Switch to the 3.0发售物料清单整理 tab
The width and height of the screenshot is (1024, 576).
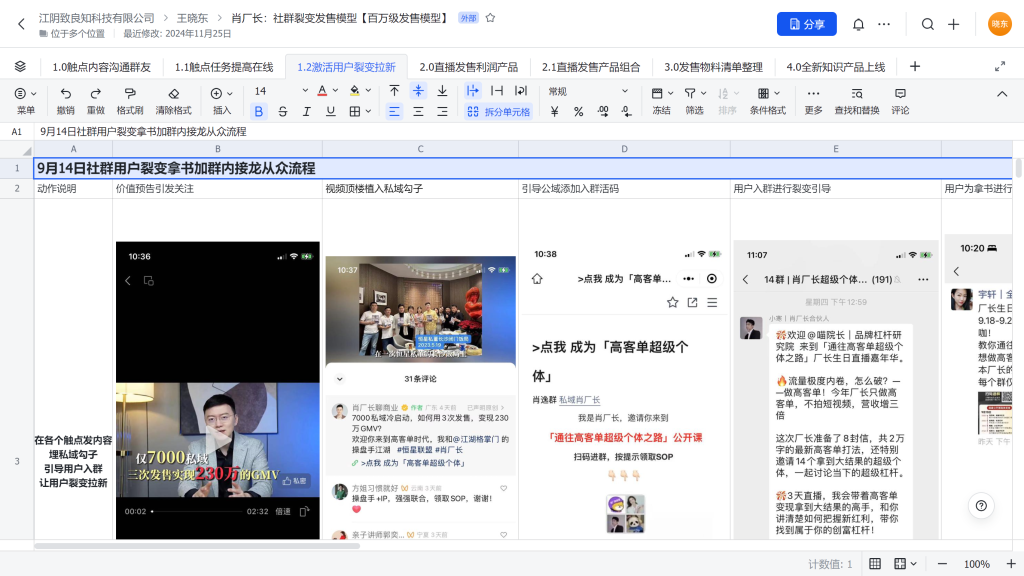(x=713, y=67)
